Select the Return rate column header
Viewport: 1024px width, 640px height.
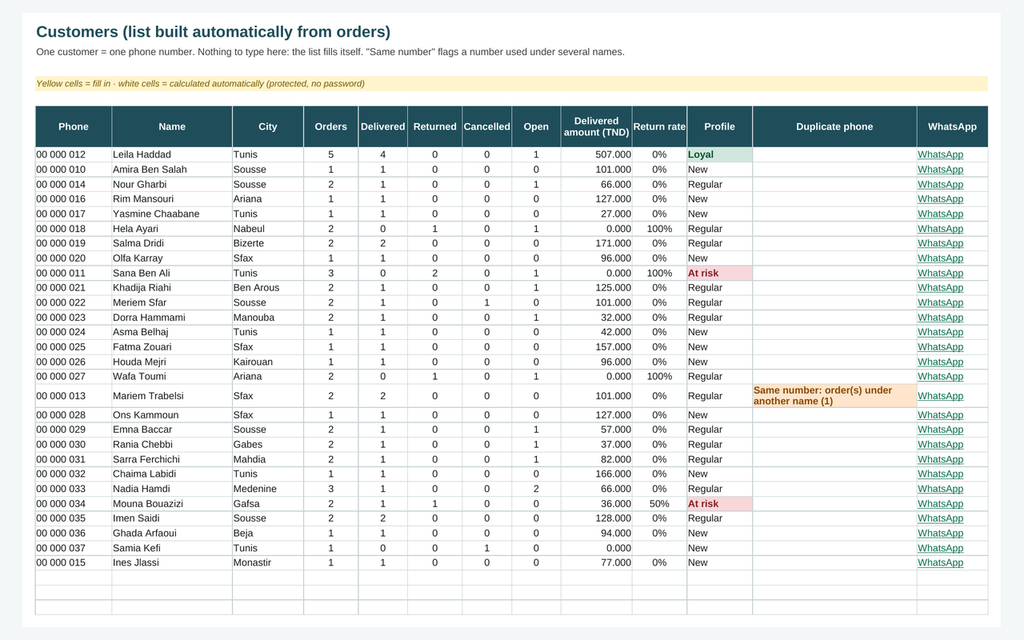pyautogui.click(x=659, y=127)
